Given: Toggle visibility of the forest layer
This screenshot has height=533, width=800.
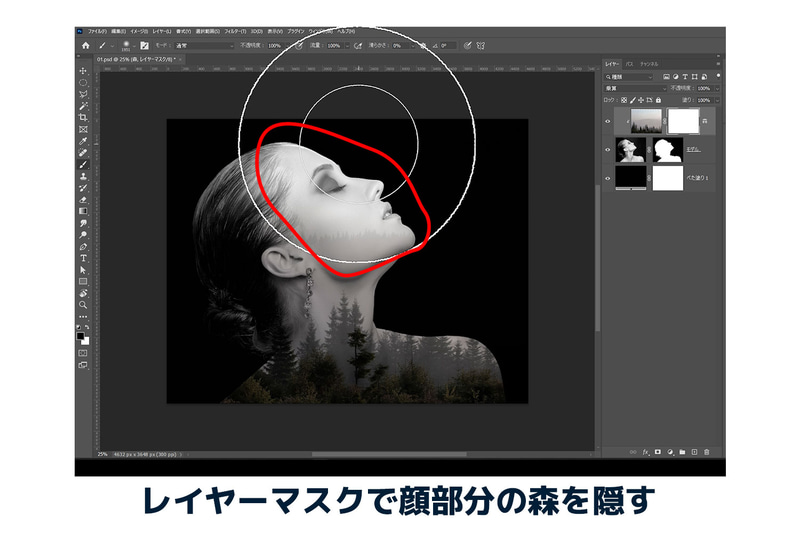Looking at the screenshot, I should coord(608,121).
